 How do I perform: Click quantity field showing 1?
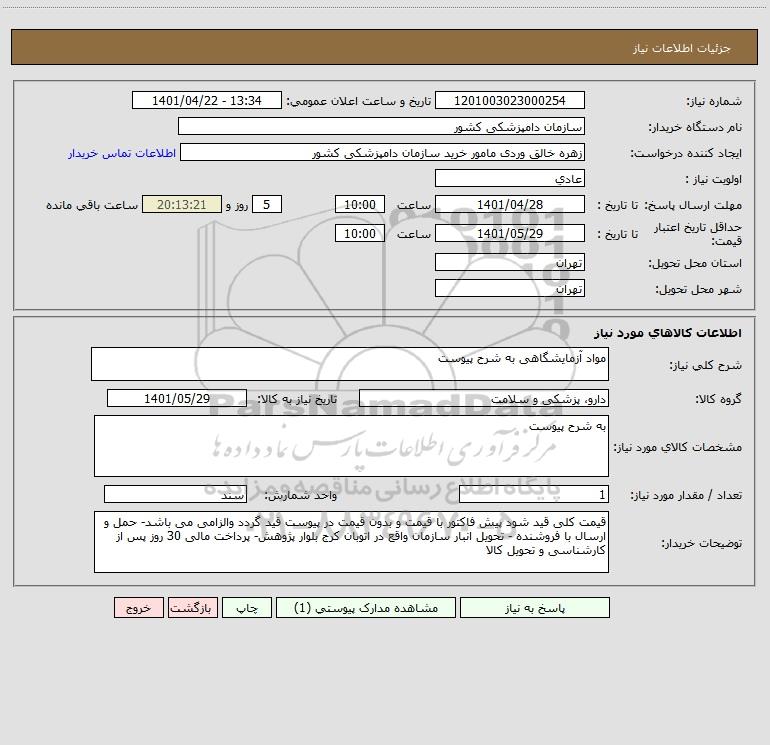tap(534, 494)
